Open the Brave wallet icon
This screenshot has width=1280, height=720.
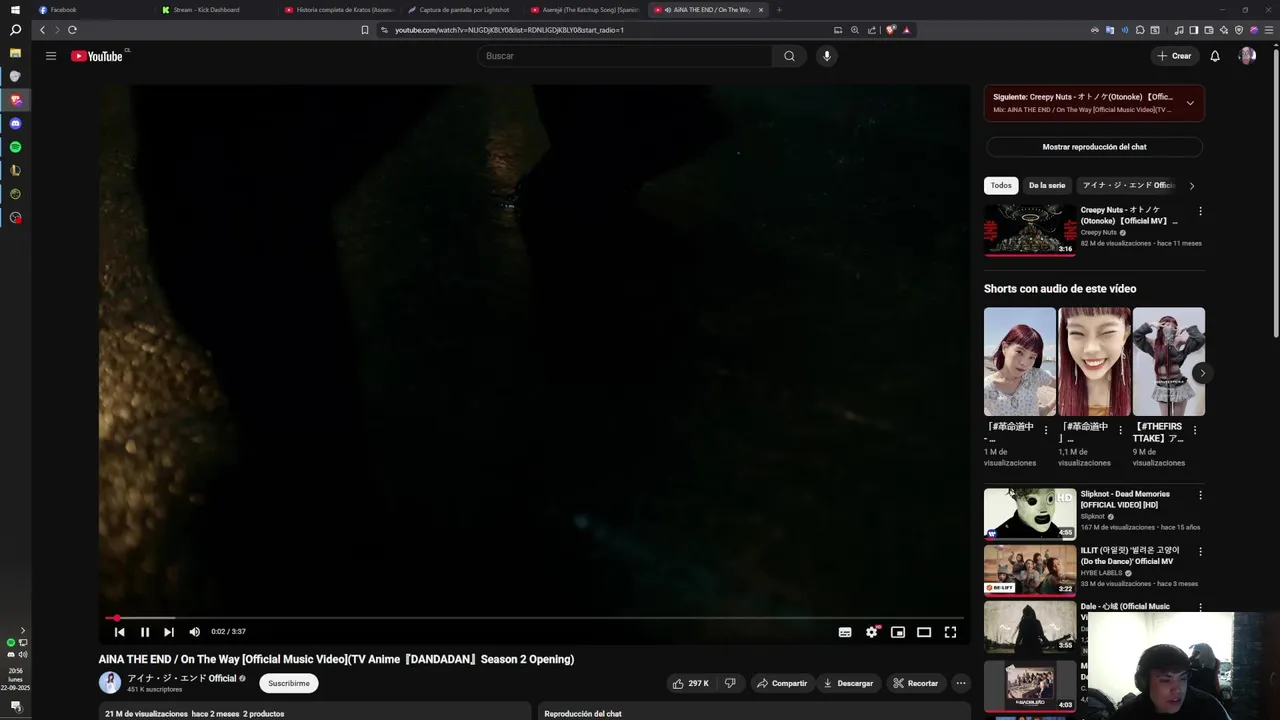(1208, 30)
